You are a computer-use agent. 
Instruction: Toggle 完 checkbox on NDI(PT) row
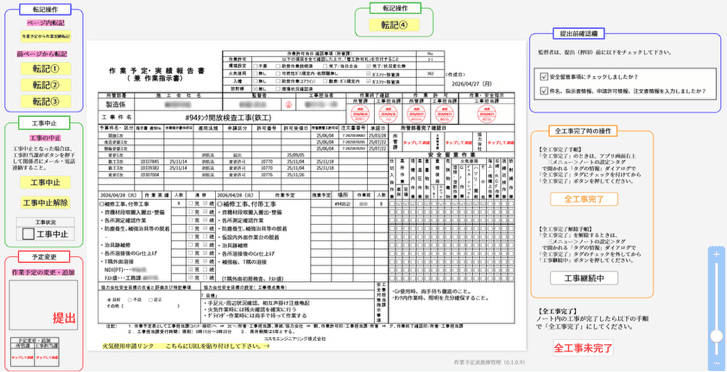point(190,269)
